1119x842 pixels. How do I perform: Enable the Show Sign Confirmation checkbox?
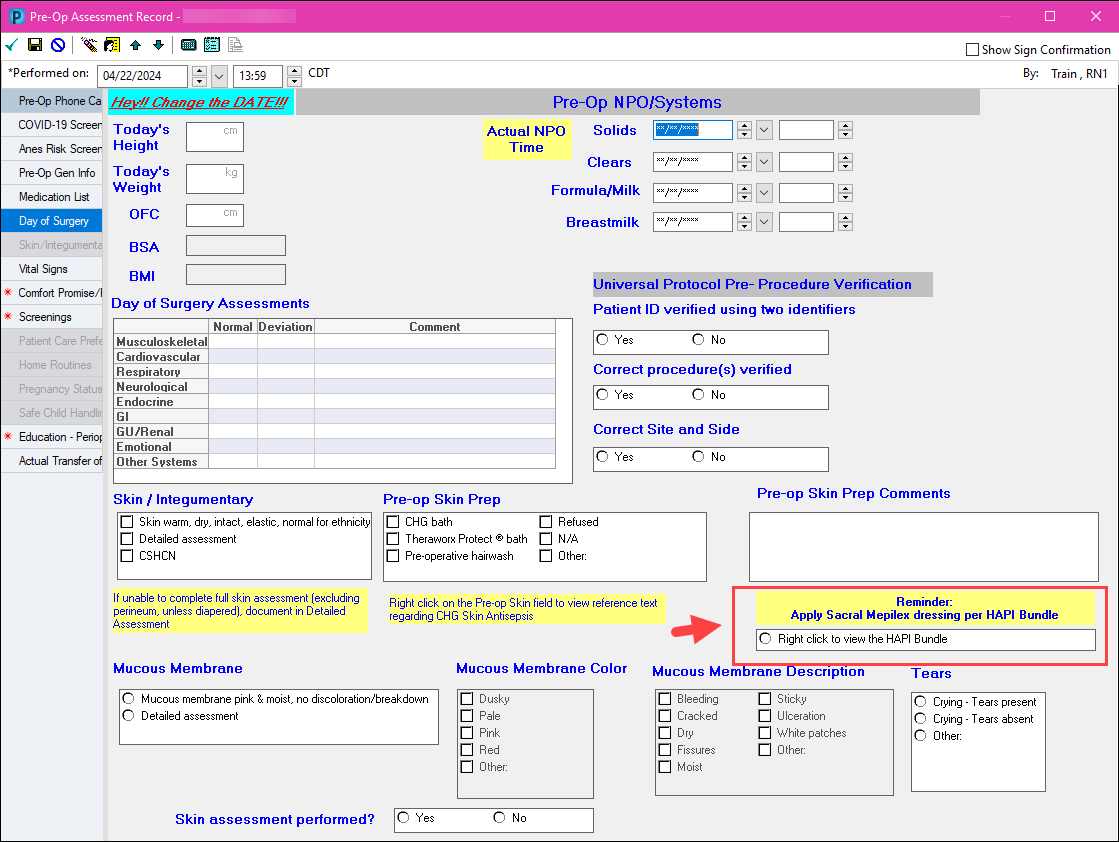tap(971, 49)
